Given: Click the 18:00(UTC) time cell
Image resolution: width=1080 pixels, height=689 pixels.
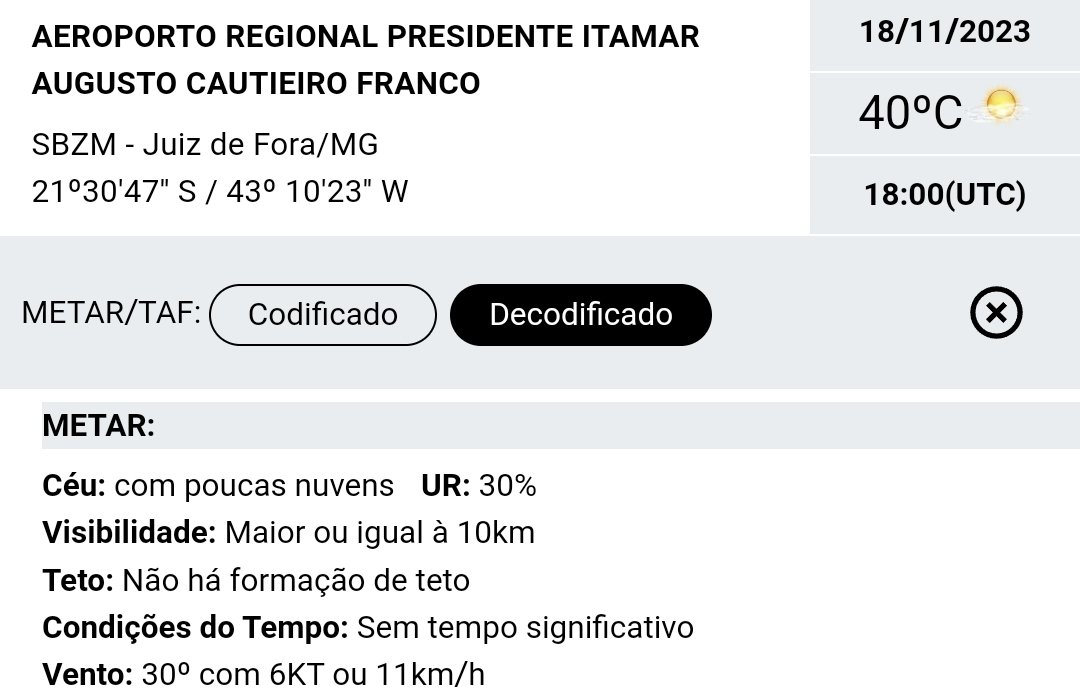Looking at the screenshot, I should tap(945, 194).
